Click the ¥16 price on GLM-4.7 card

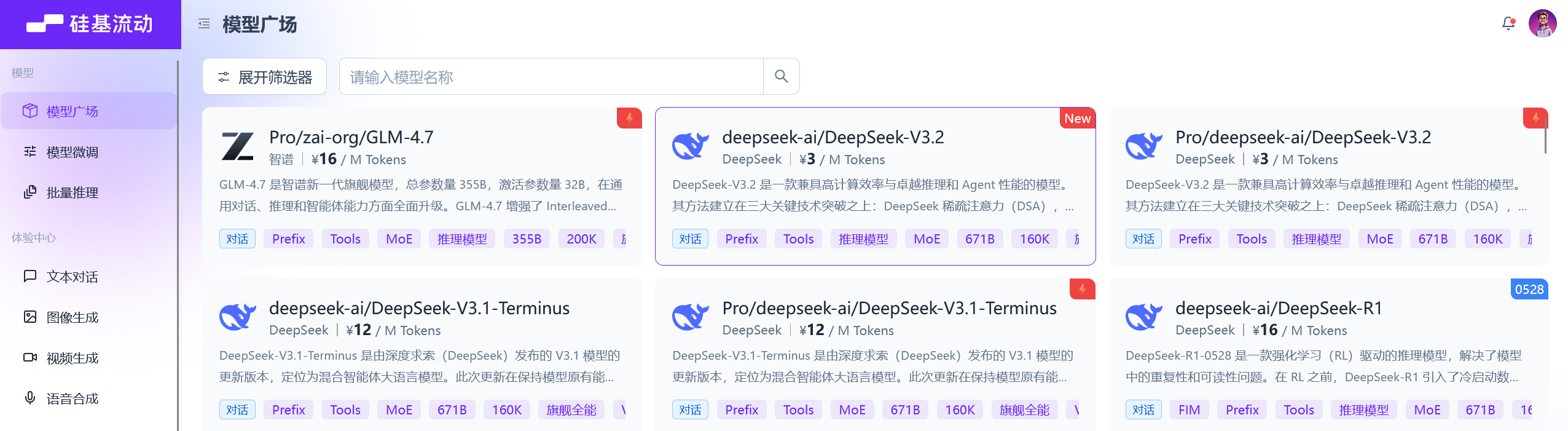pos(324,159)
